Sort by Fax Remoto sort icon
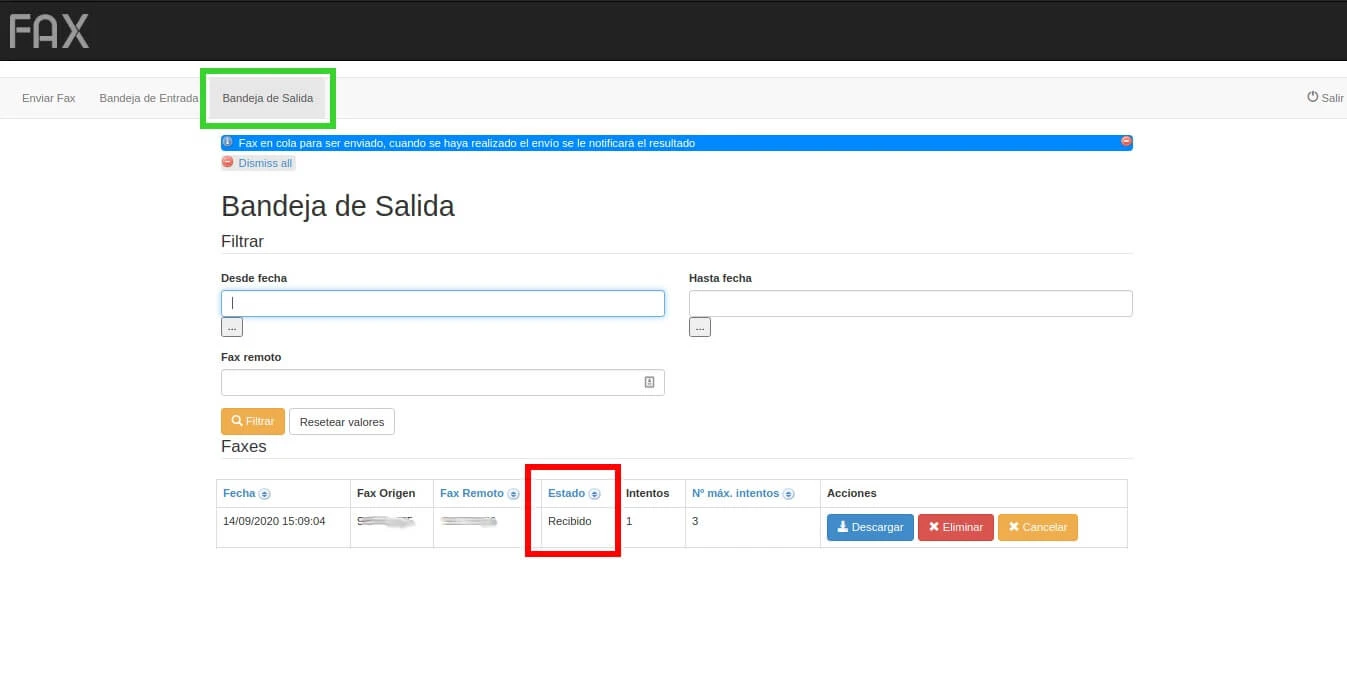The height and width of the screenshot is (689, 1347). click(x=513, y=494)
